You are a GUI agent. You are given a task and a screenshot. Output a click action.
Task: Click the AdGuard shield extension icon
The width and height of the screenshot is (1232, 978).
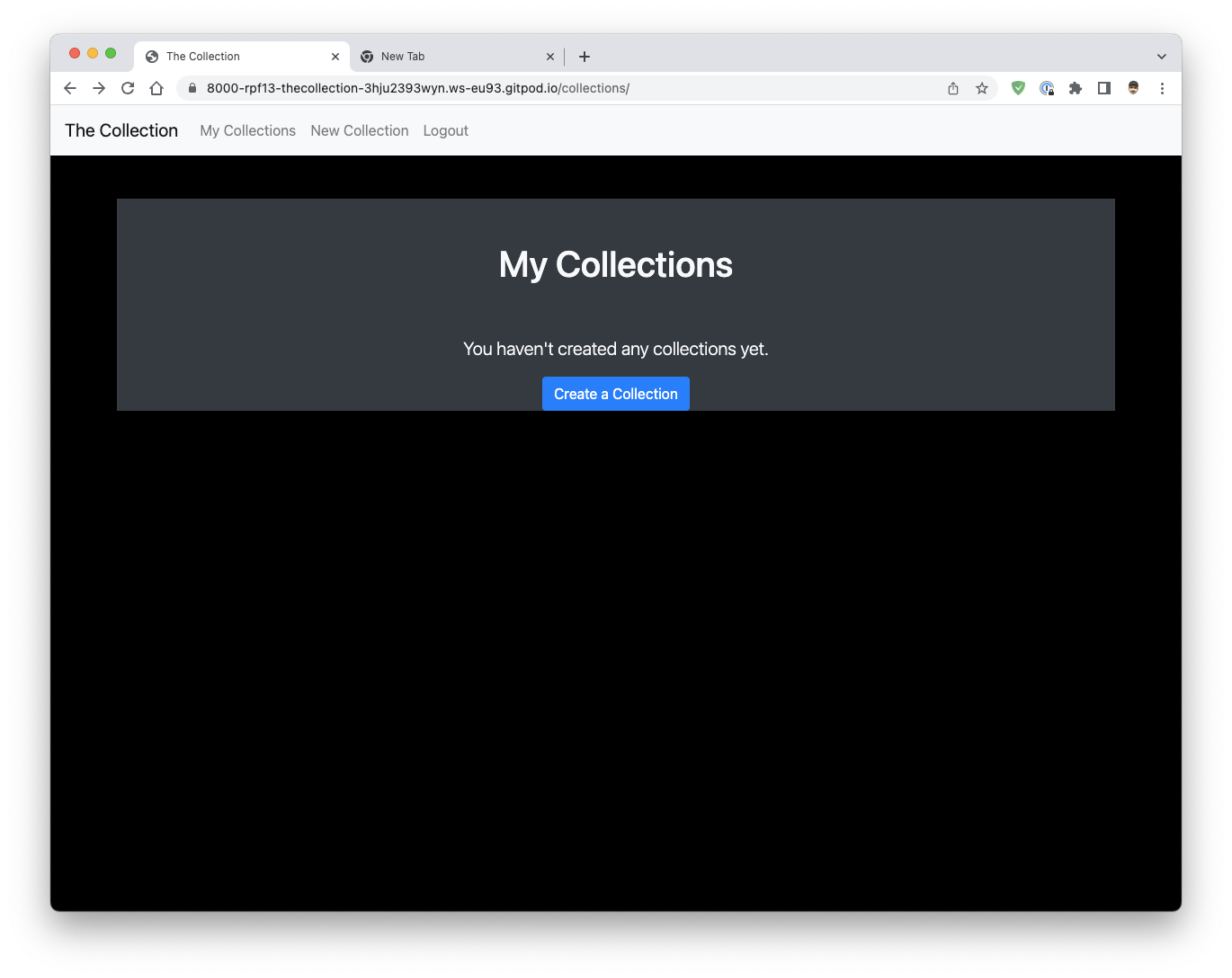click(1018, 88)
